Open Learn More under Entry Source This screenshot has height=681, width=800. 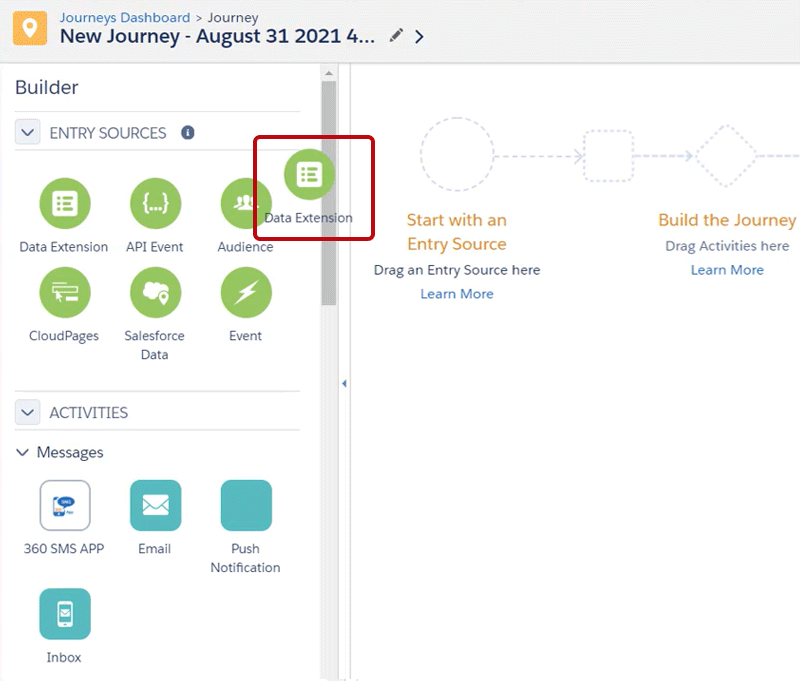click(457, 294)
